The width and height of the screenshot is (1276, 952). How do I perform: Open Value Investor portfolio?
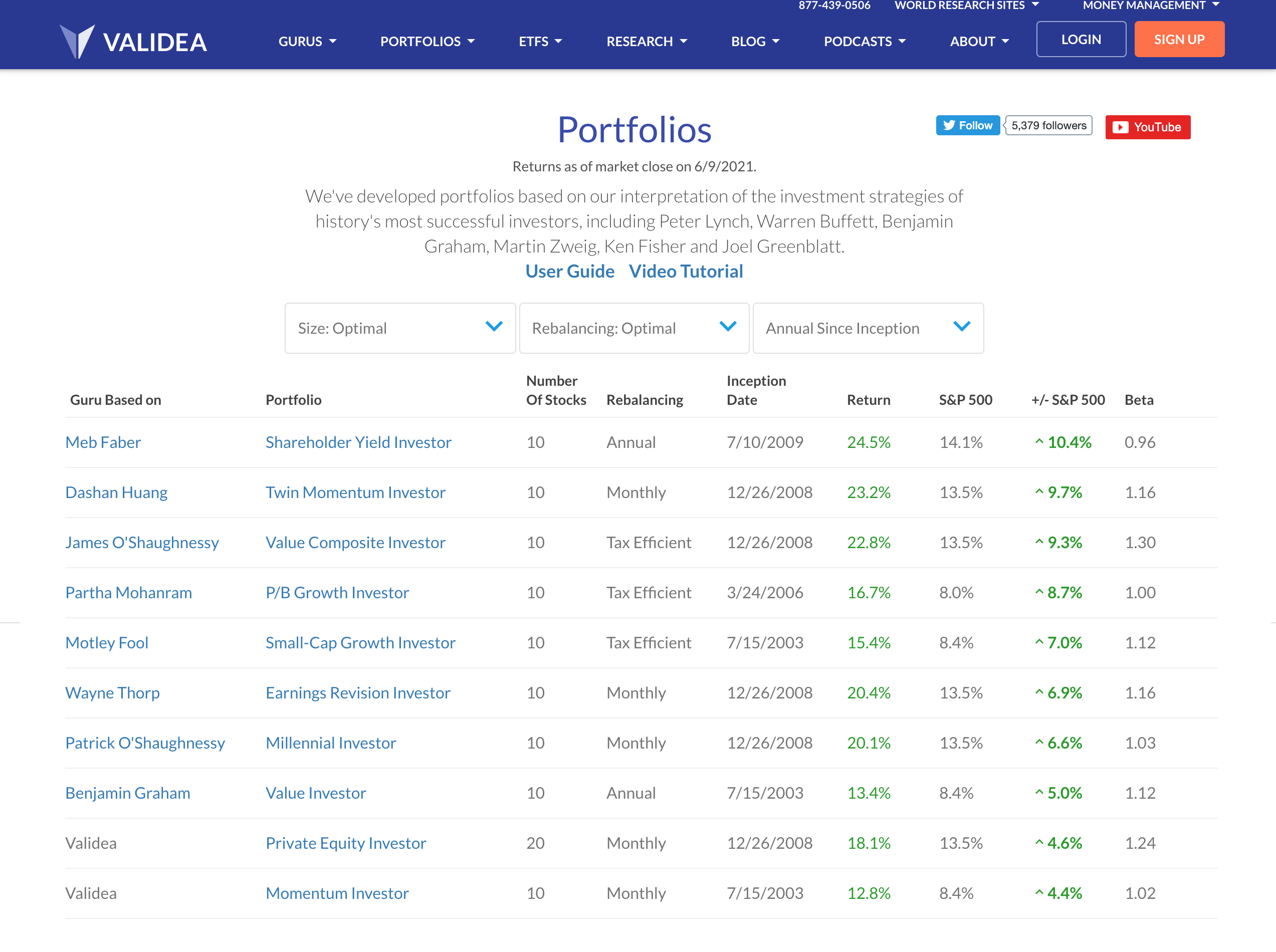coord(316,794)
